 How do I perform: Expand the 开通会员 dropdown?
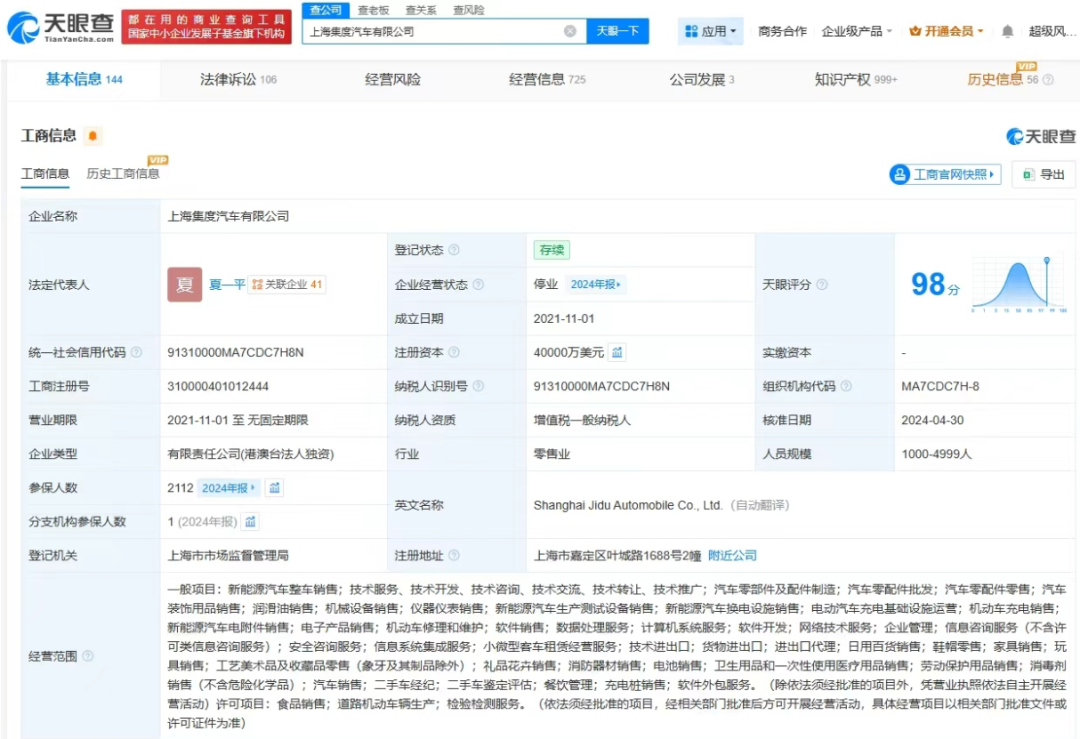(946, 31)
